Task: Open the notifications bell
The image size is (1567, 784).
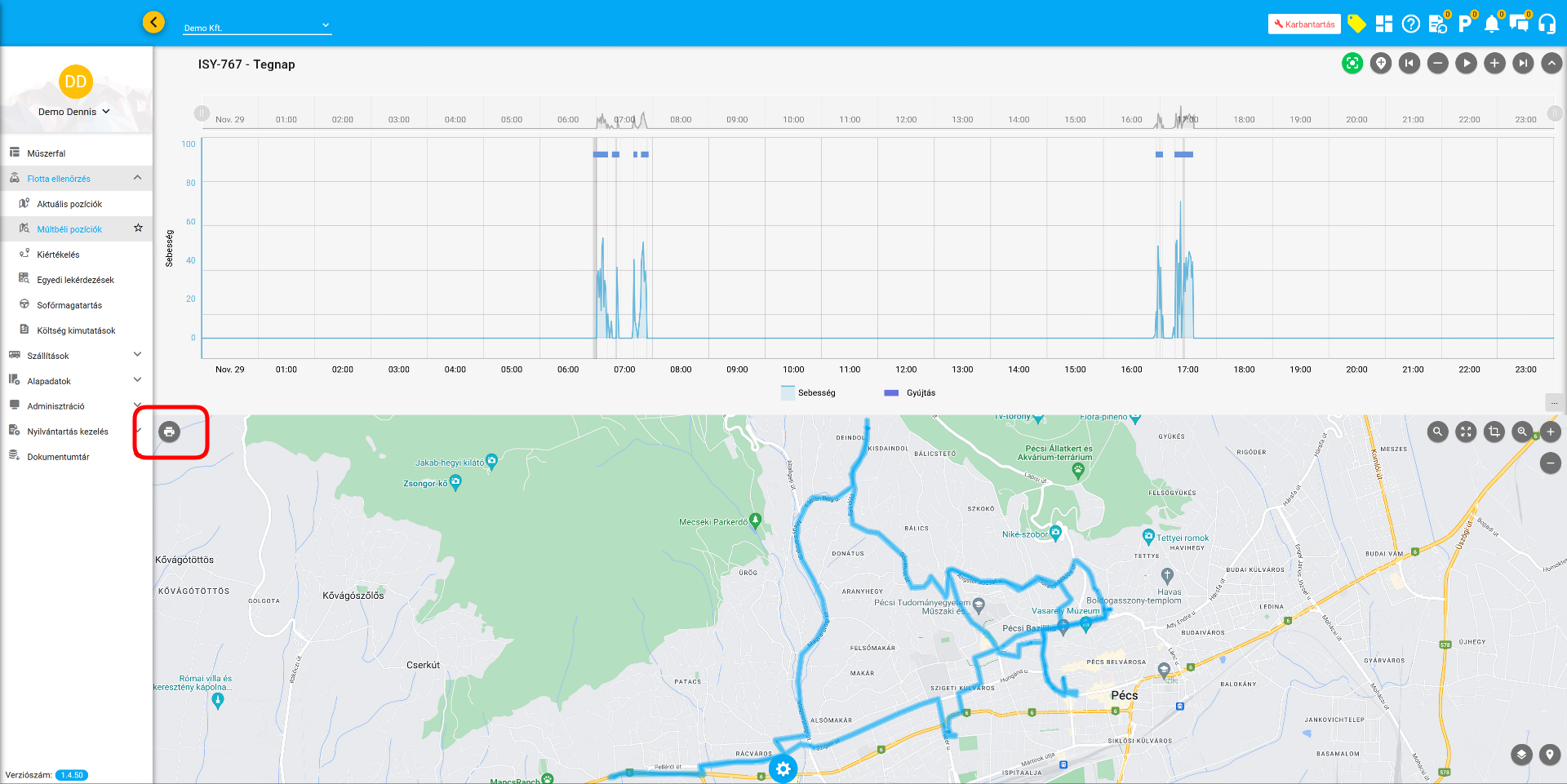Action: pyautogui.click(x=1491, y=24)
